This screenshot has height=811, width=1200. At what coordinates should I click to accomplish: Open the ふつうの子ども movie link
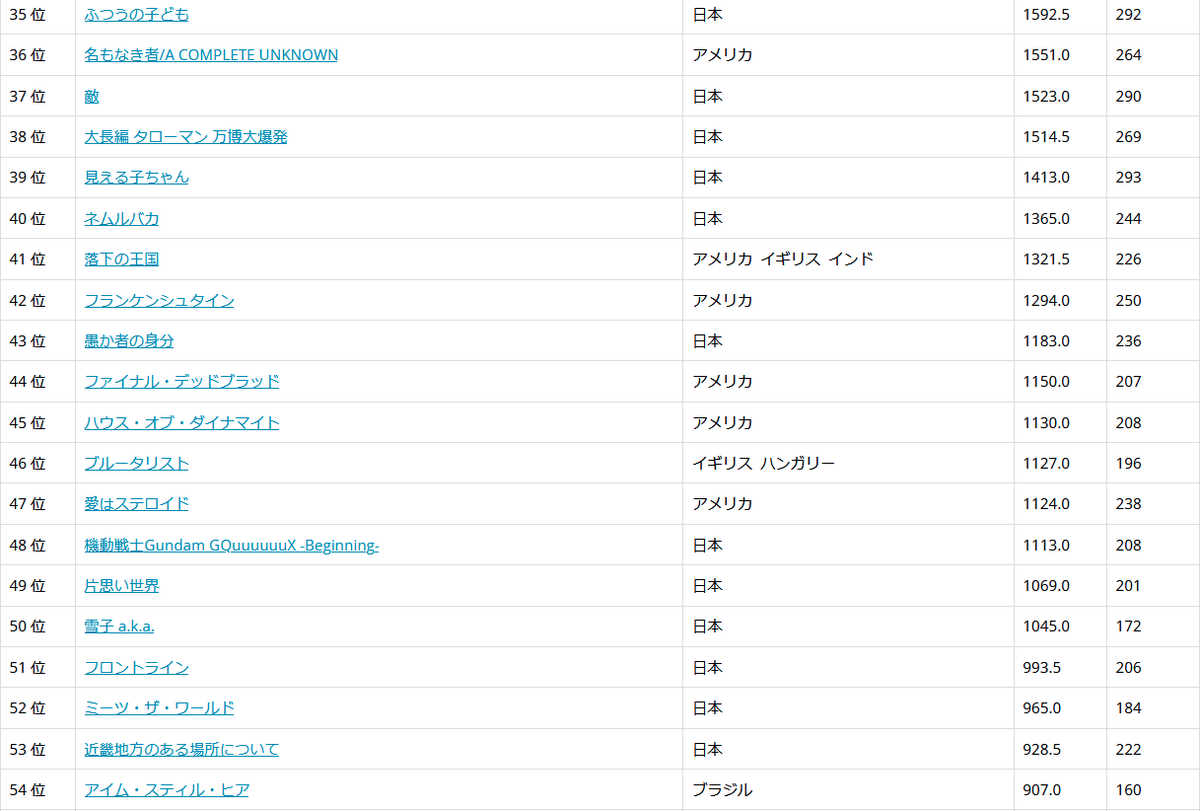(136, 15)
